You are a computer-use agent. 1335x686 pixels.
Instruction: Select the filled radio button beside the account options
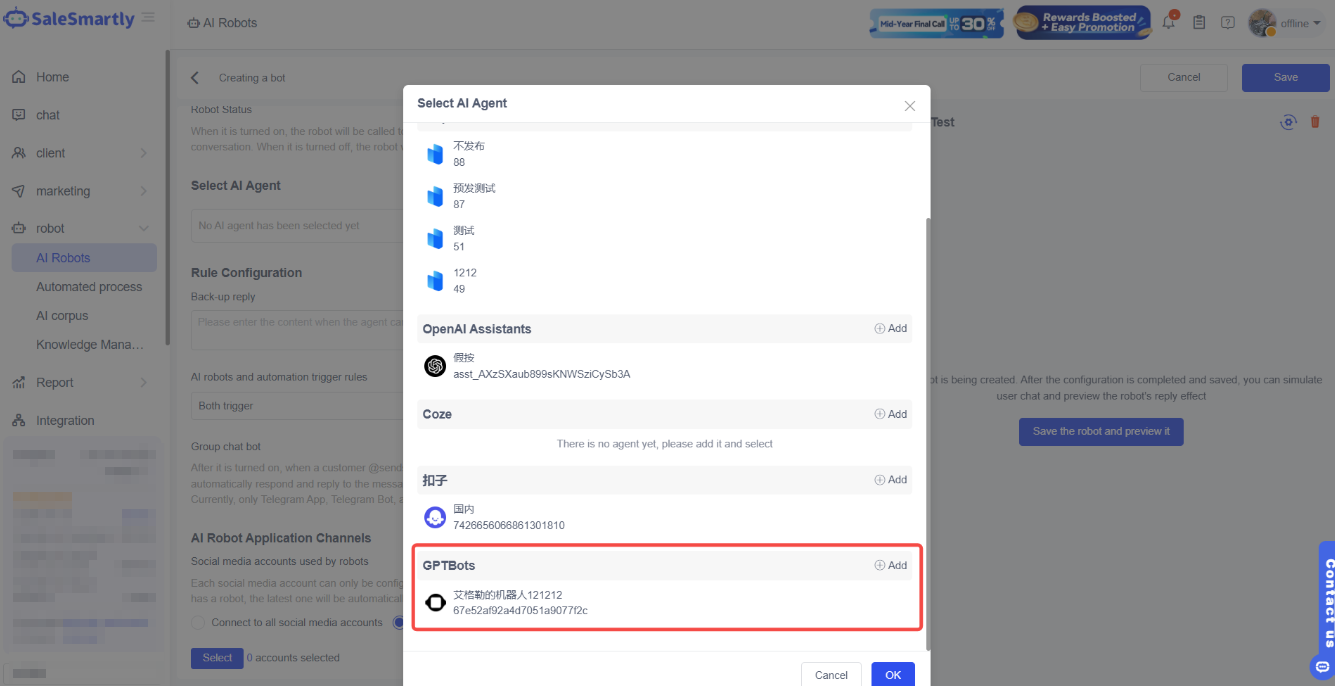(400, 621)
